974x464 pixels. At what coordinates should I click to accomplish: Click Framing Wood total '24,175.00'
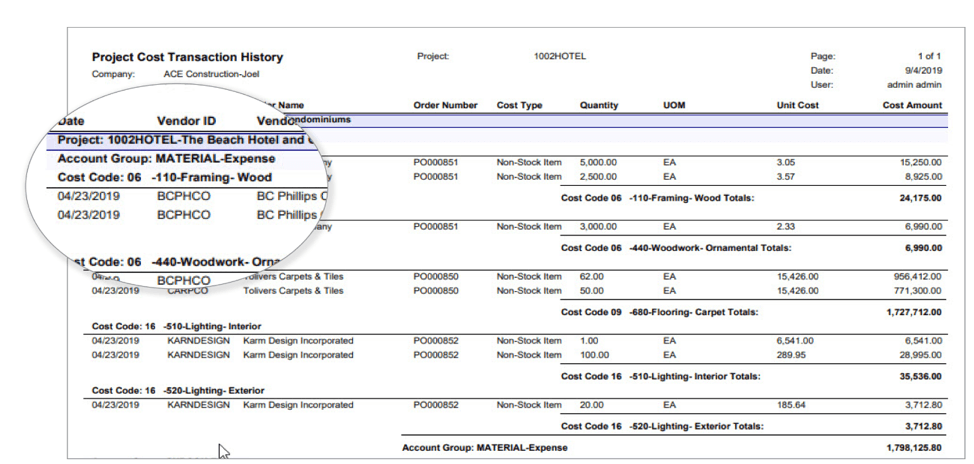[x=920, y=199]
